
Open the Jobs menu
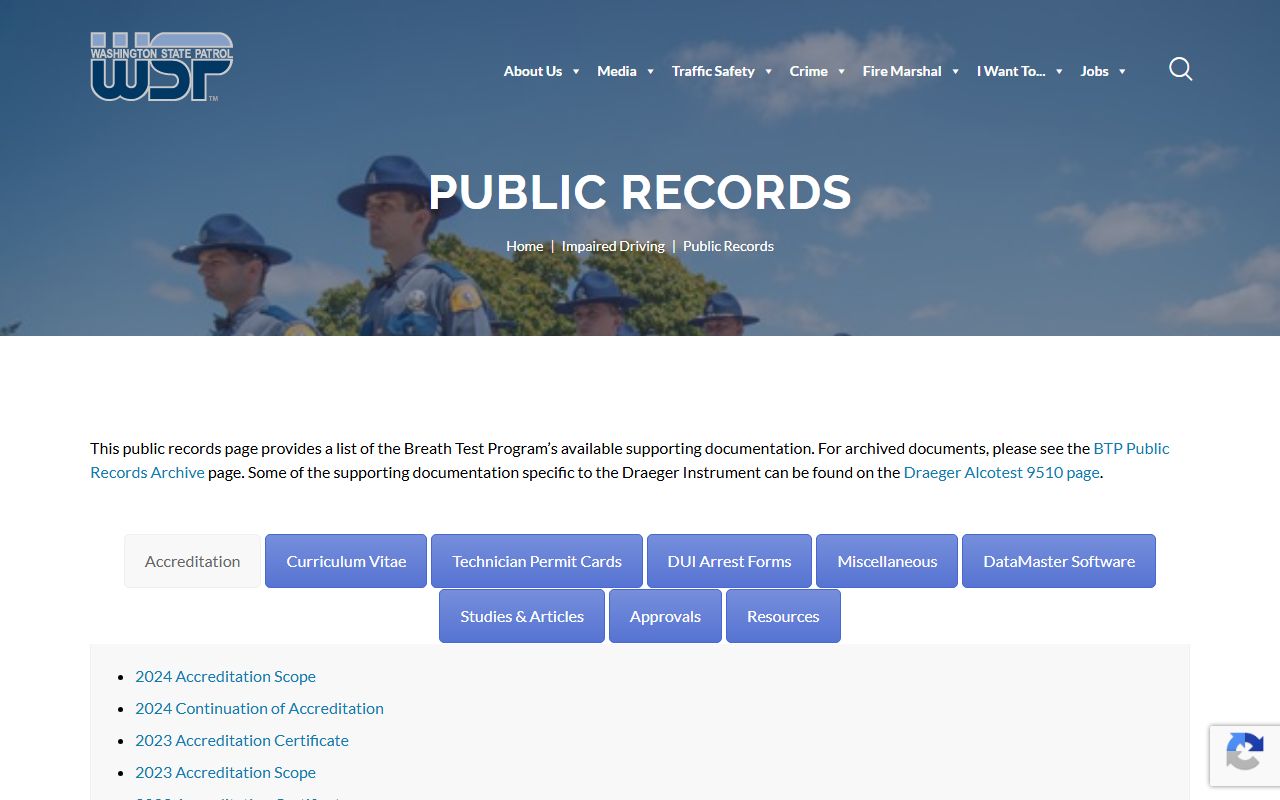[1094, 71]
